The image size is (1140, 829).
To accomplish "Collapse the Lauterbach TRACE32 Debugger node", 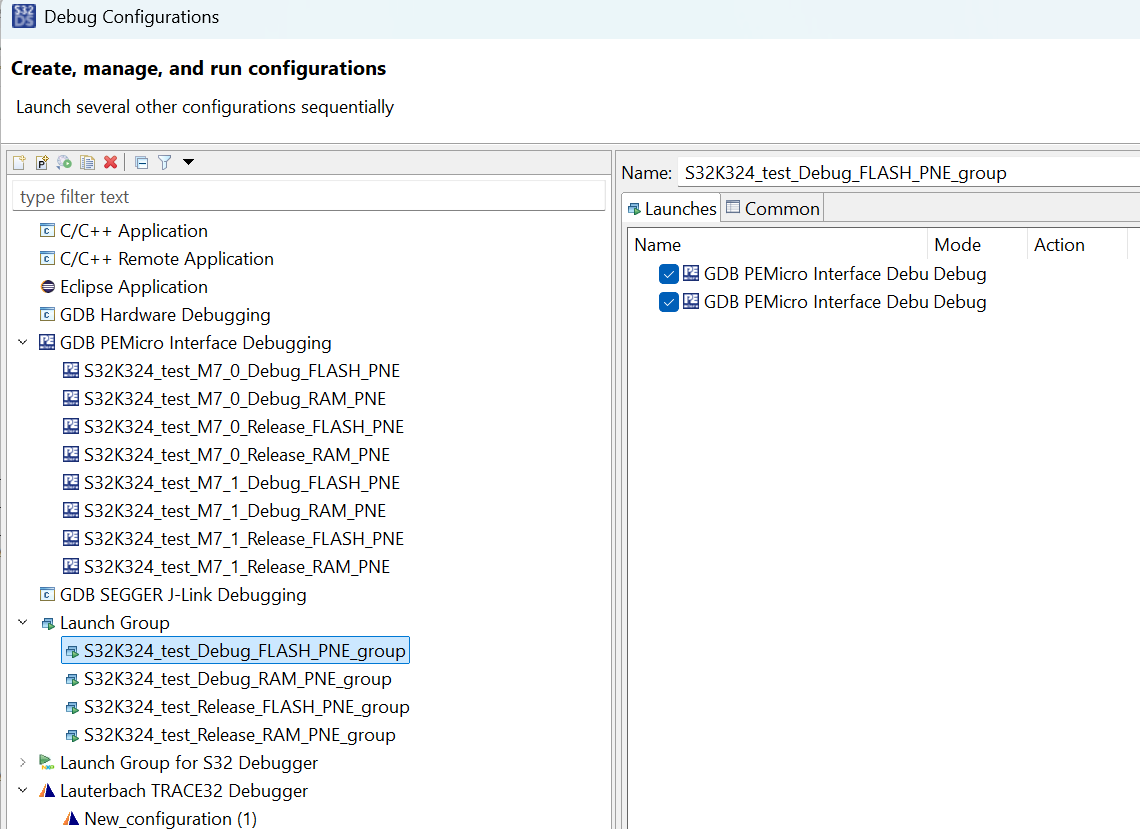I will 23,790.
